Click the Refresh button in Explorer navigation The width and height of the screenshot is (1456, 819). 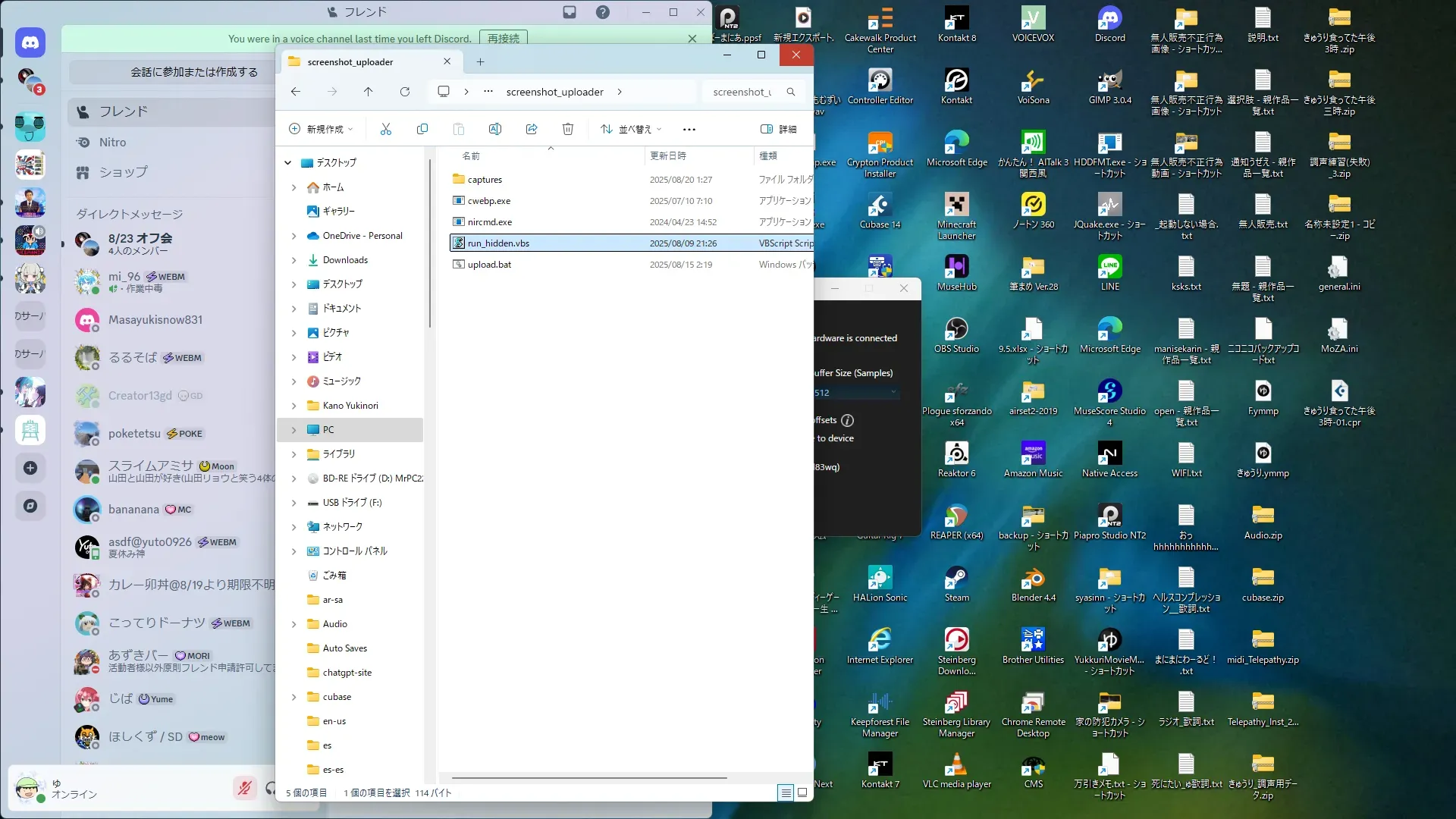405,92
